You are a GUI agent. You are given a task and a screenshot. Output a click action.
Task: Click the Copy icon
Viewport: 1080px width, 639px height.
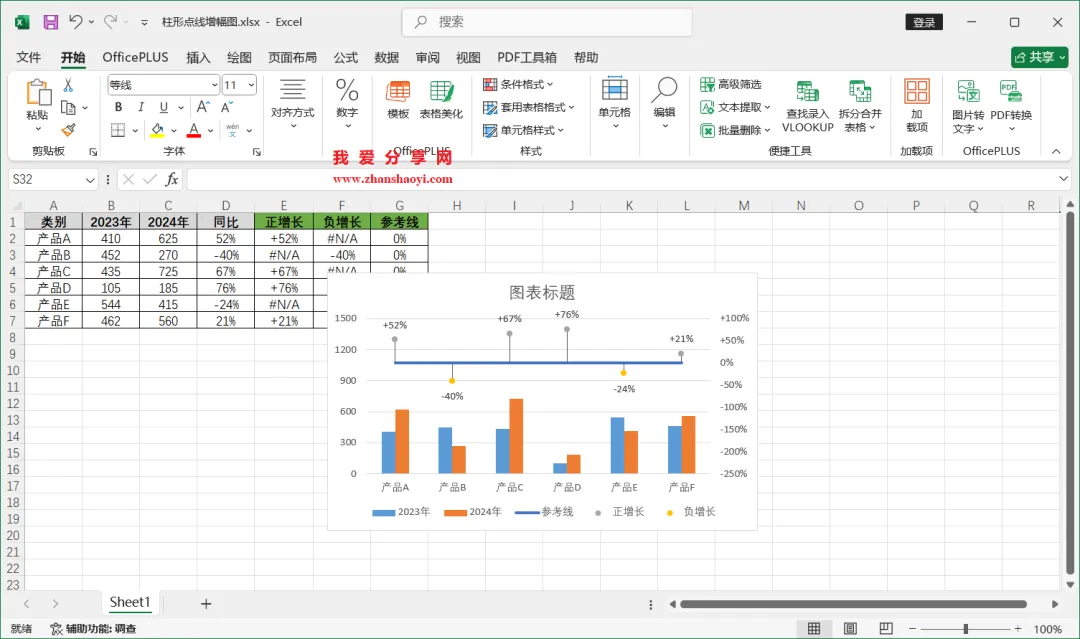point(68,107)
